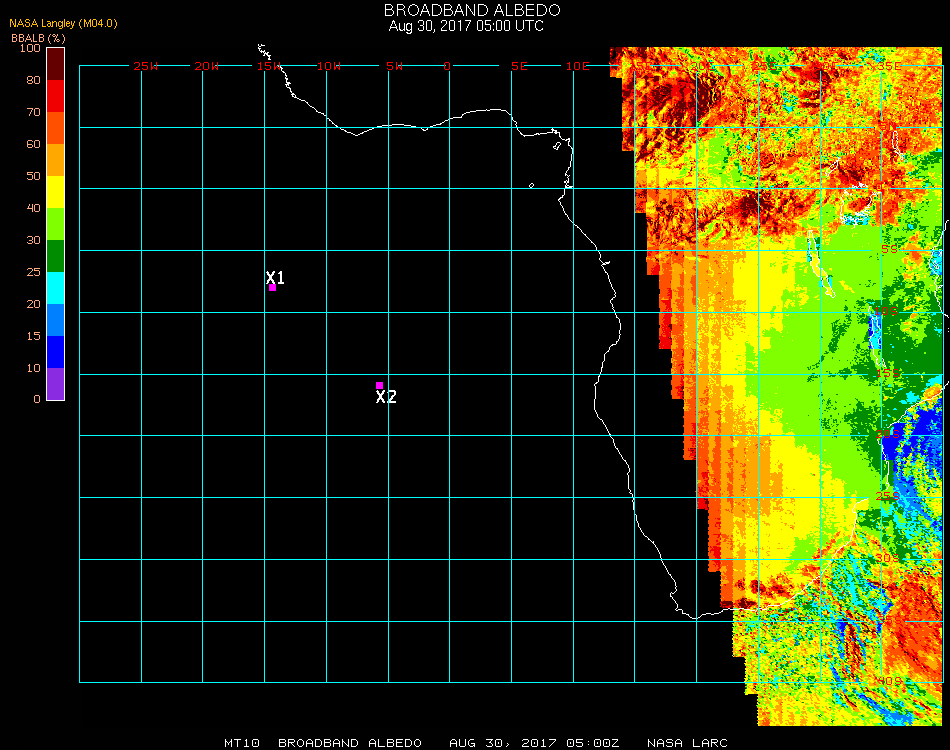Click the BBALB (%) colorbar unit label
The image size is (950, 750).
click(38, 37)
